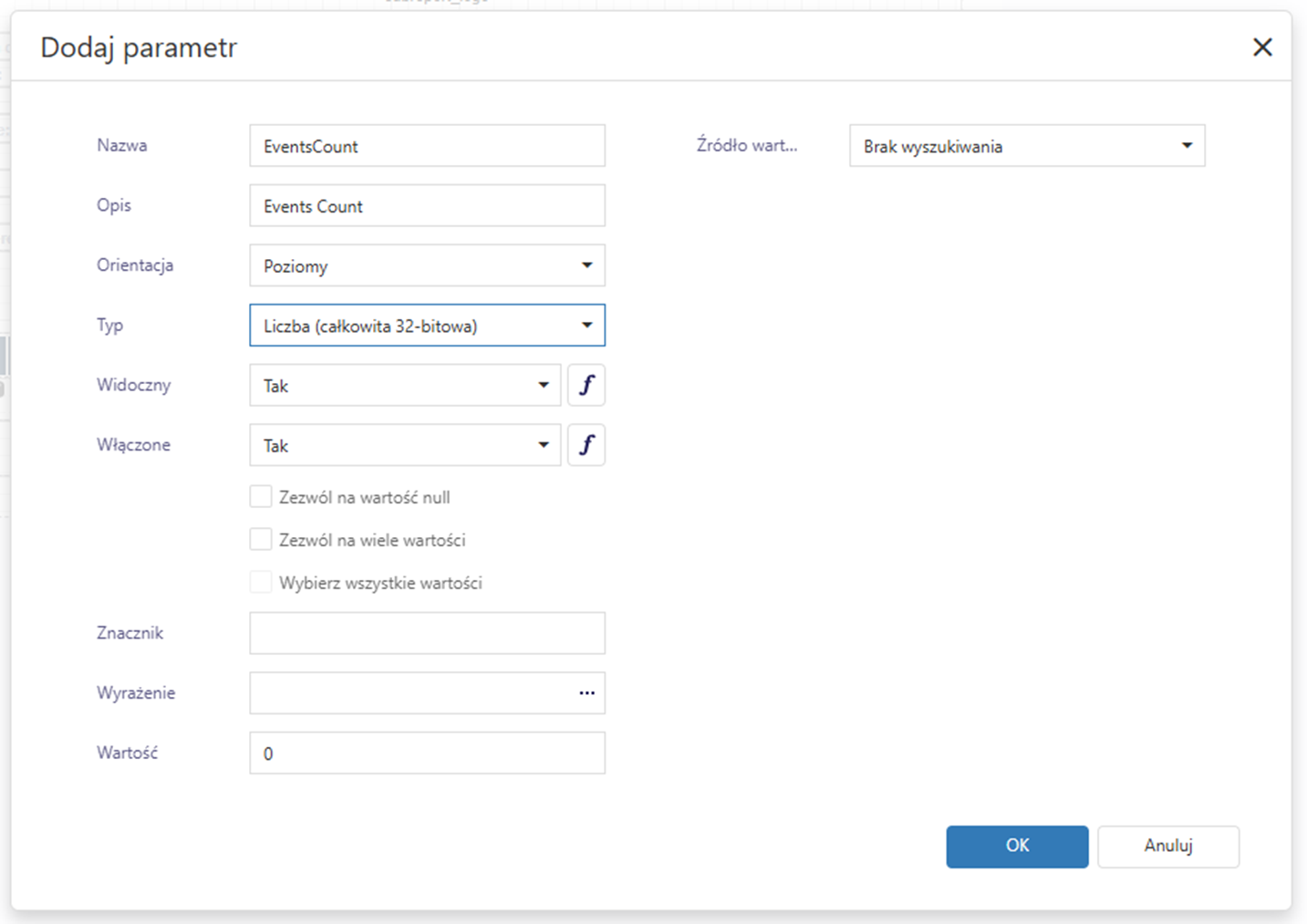Screen dimensions: 1307x924
Task: Click the Dodaj parametr dialog title
Action: point(139,47)
